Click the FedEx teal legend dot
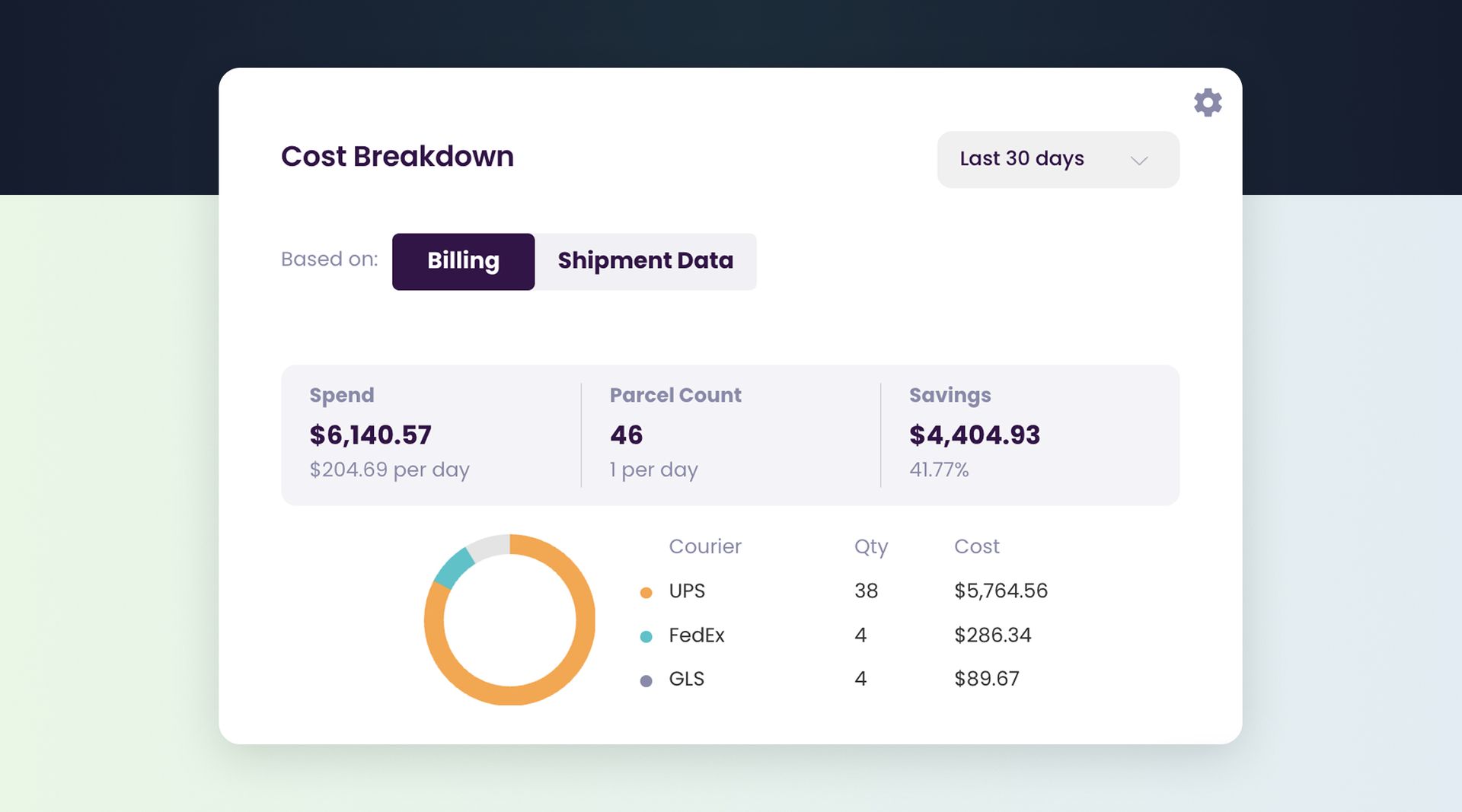1462x812 pixels. pos(646,635)
